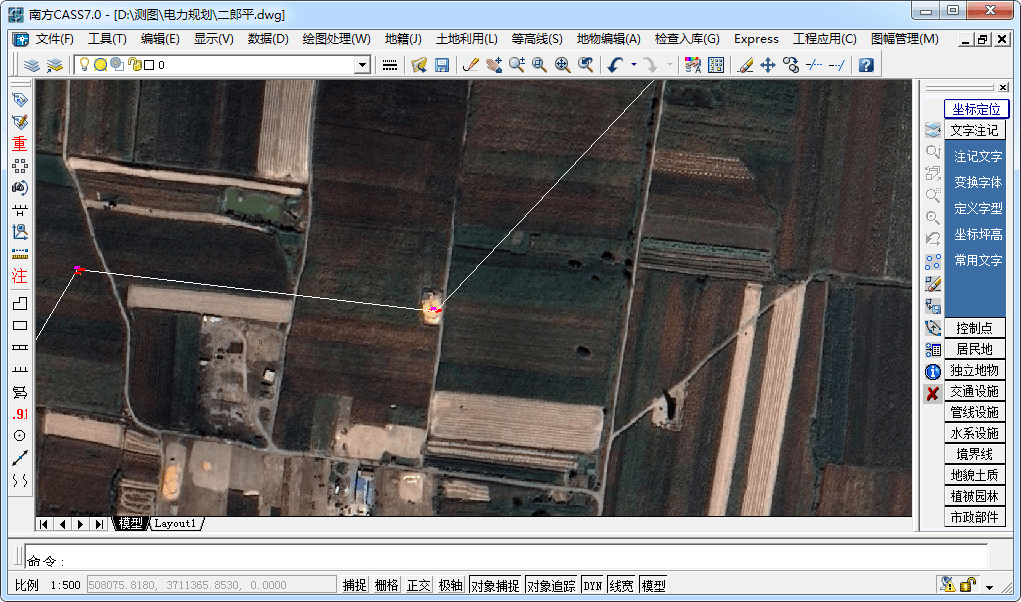Viewport: 1021px width, 602px height.
Task: Click the red .91 elevation point icon
Action: point(20,414)
